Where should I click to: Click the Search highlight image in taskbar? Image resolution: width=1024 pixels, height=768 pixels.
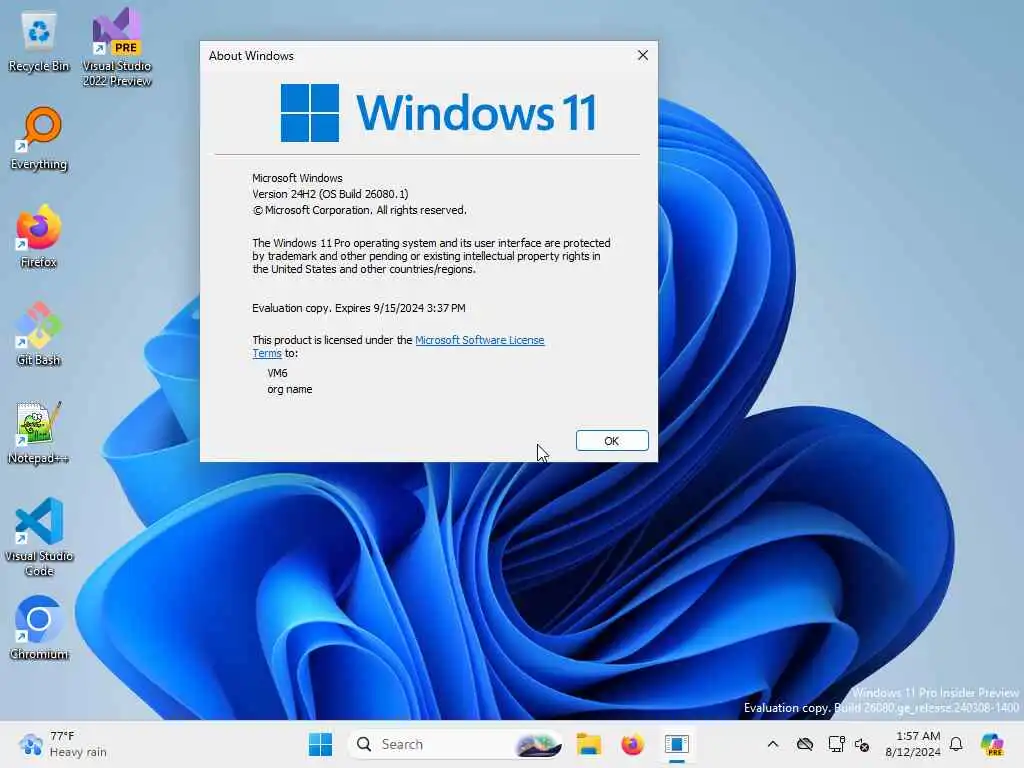tap(538, 744)
